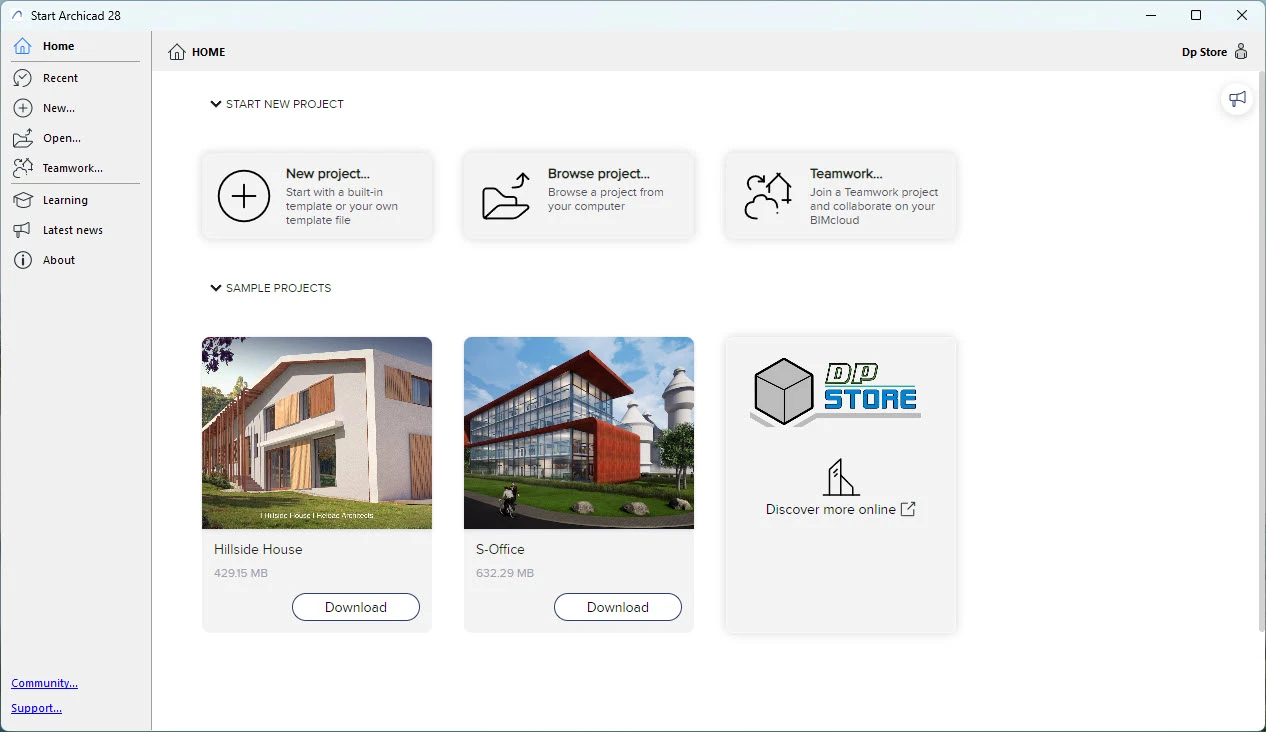Collapse the START NEW PROJECT section
Viewport: 1266px width, 732px height.
(215, 104)
